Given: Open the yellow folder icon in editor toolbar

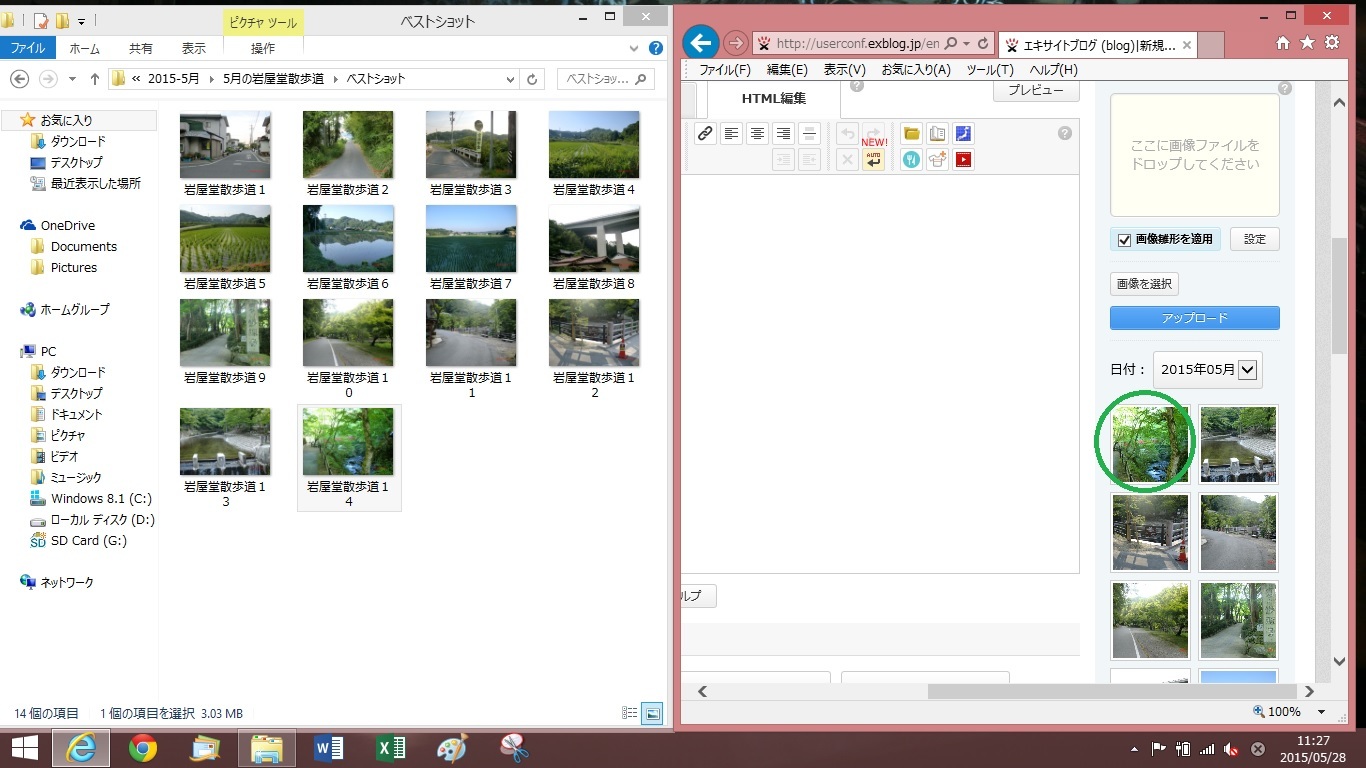Looking at the screenshot, I should [911, 134].
